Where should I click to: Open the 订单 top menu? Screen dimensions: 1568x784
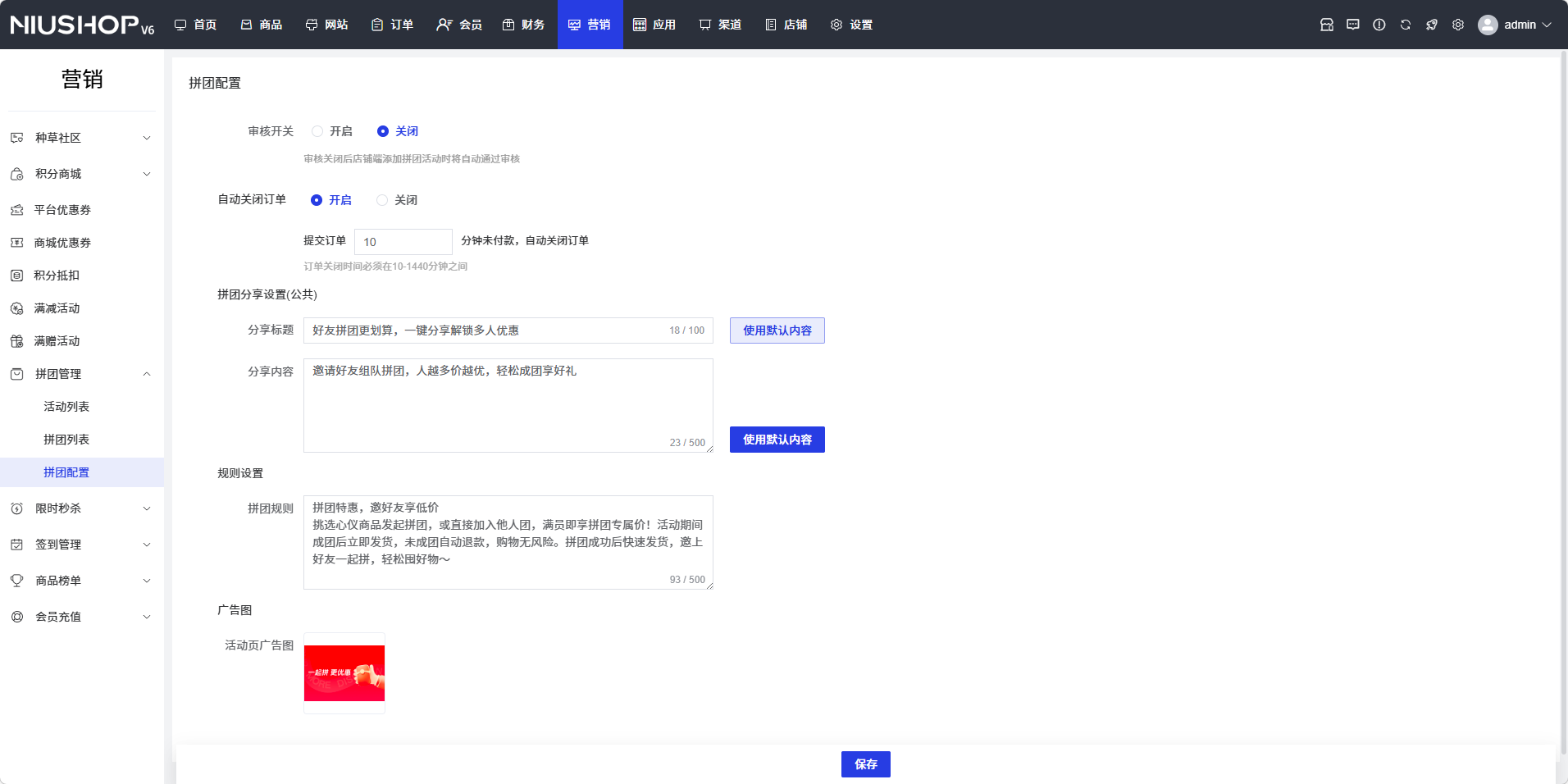(x=392, y=25)
